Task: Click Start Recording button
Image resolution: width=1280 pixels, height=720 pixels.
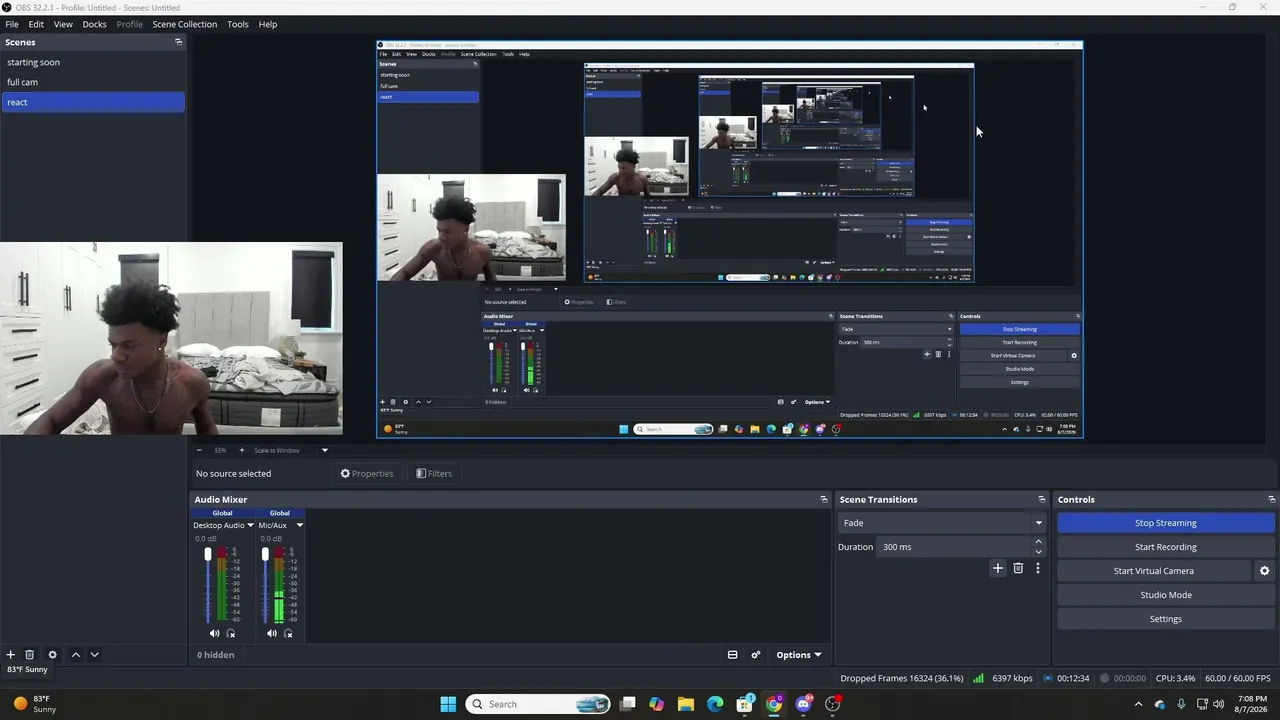Action: click(1166, 547)
